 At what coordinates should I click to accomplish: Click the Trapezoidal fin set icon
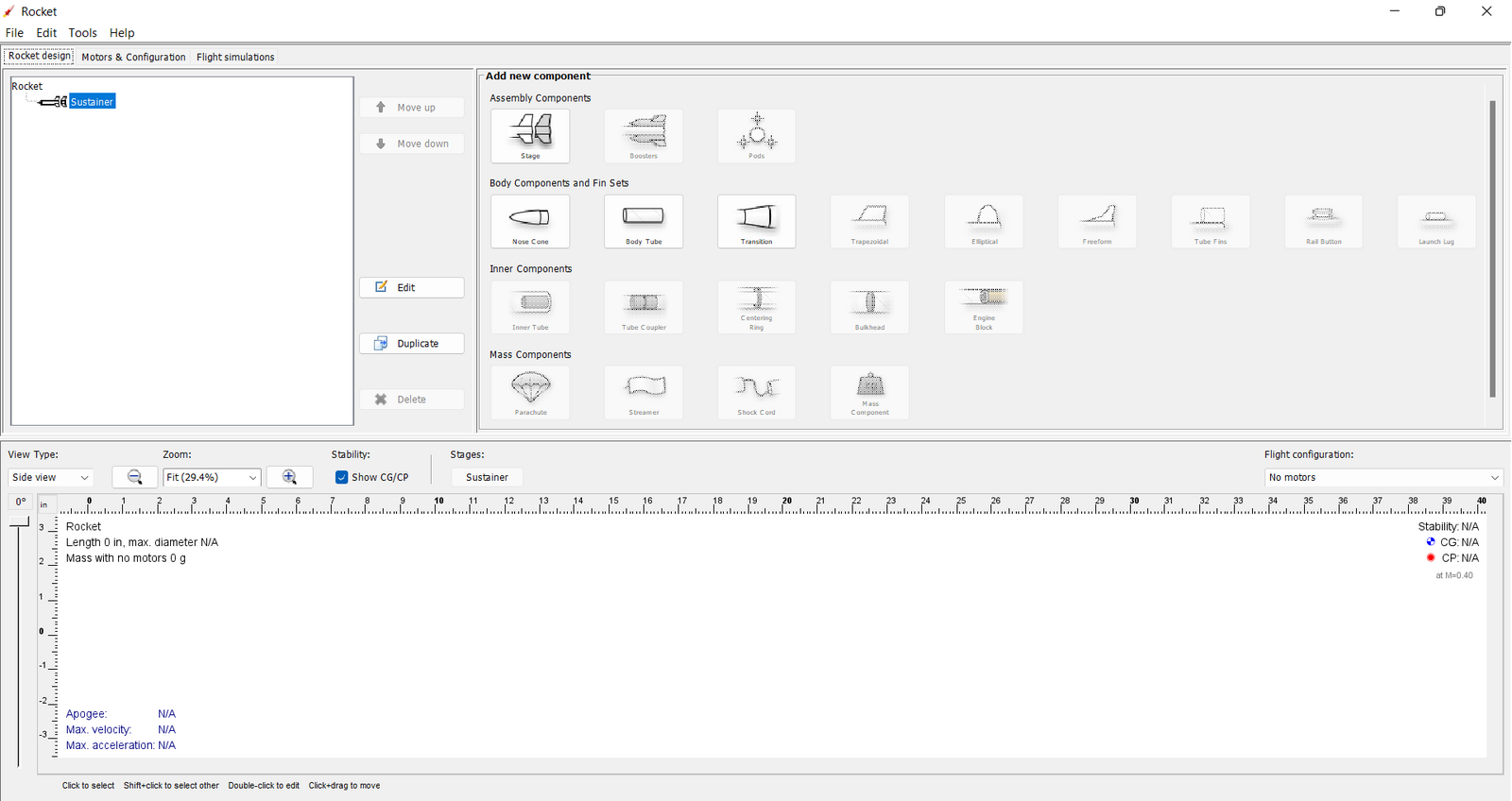(869, 221)
